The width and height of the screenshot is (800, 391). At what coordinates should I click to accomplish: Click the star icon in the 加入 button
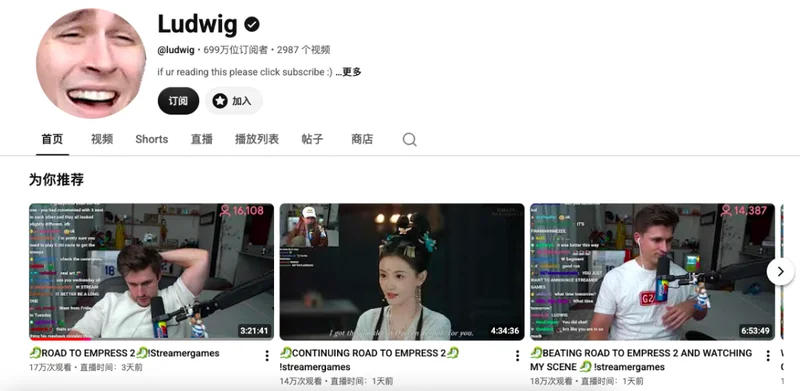[x=220, y=101]
